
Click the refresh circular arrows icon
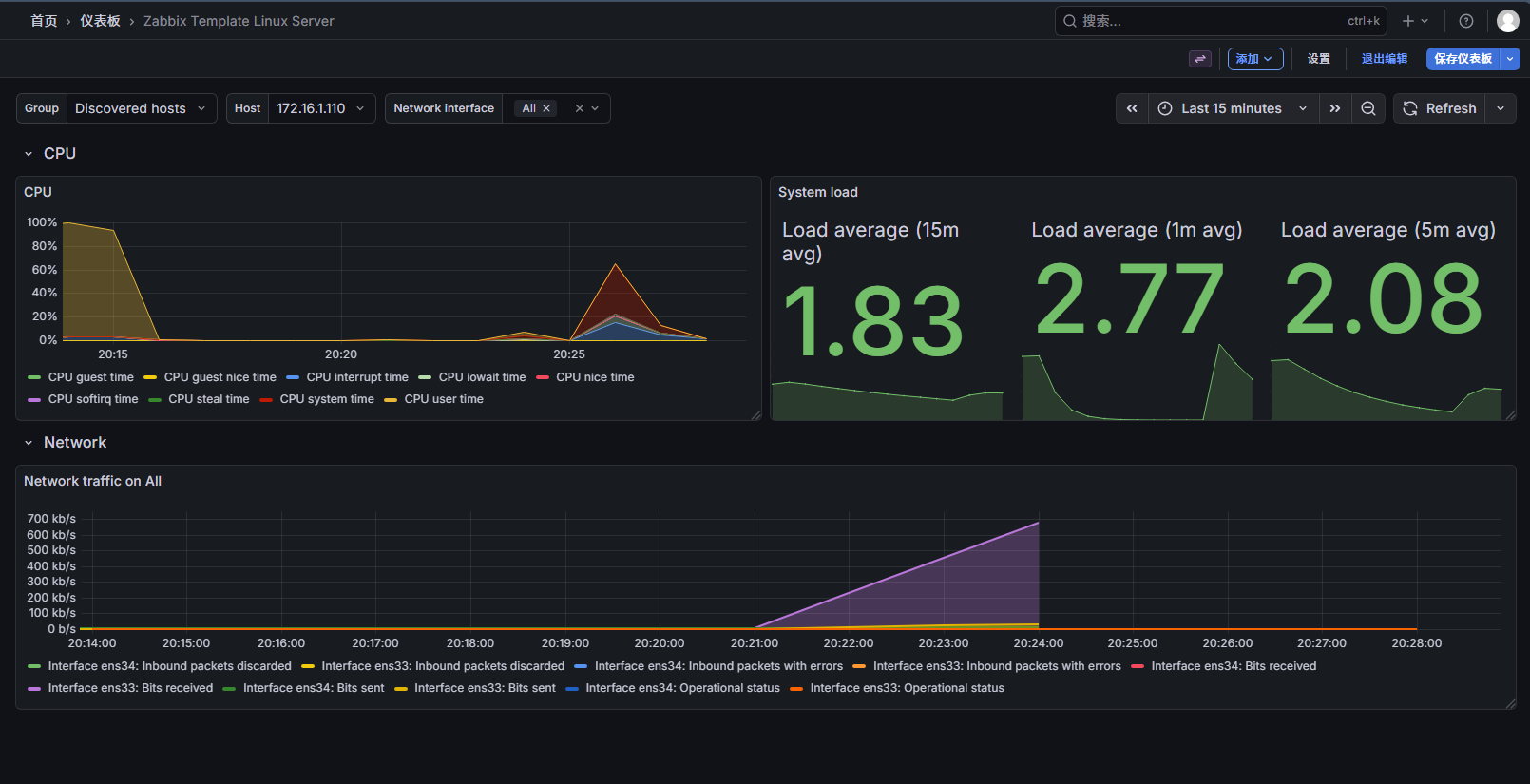(x=1410, y=108)
